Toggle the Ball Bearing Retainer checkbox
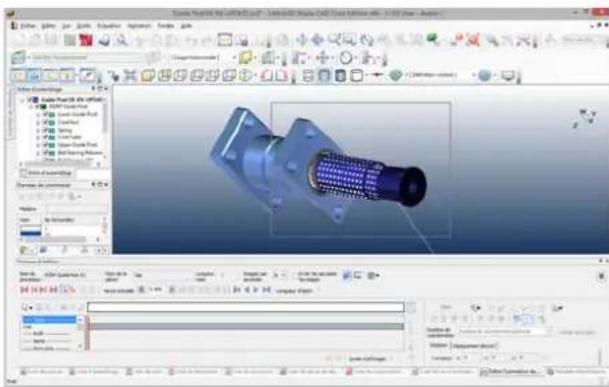Viewport: 609px width, 387px height. (x=45, y=153)
